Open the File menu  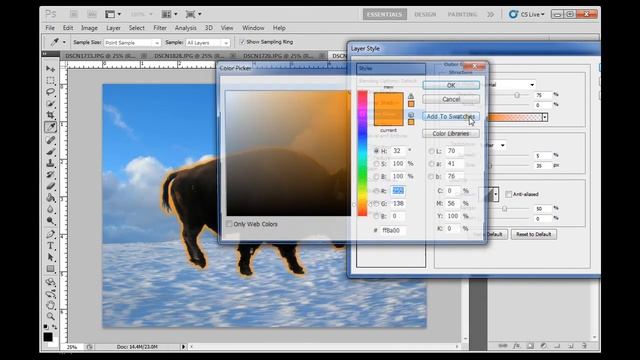pyautogui.click(x=50, y=28)
